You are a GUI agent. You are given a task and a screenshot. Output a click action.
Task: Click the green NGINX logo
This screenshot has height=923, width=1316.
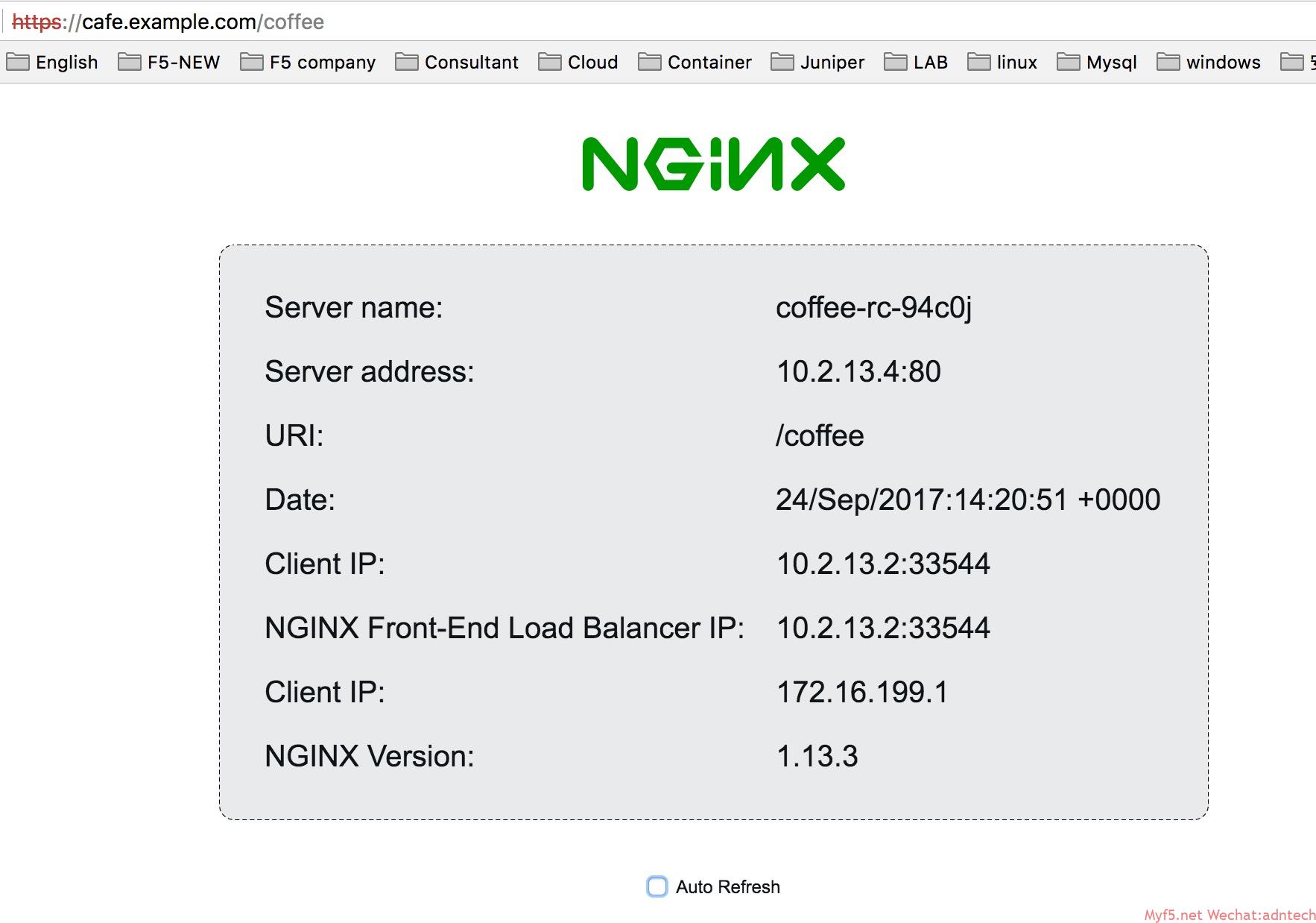[x=713, y=164]
